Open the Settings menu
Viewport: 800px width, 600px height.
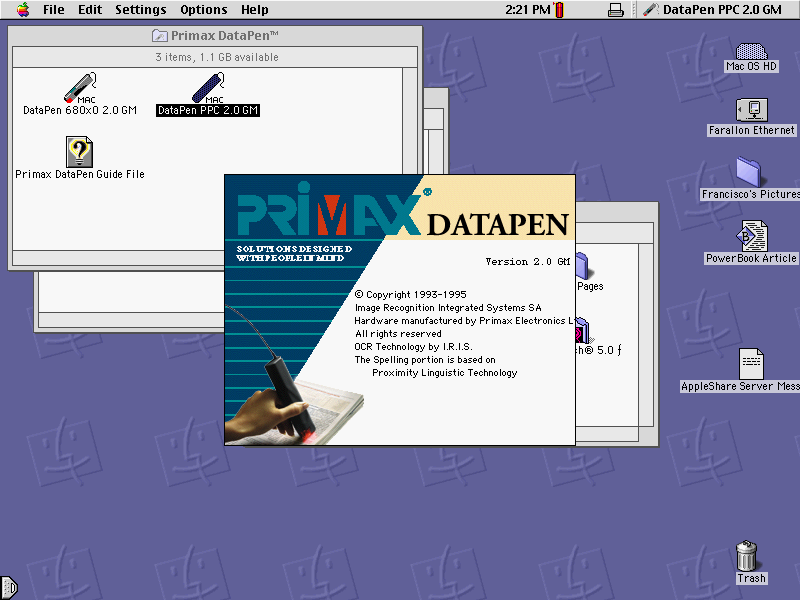[140, 9]
